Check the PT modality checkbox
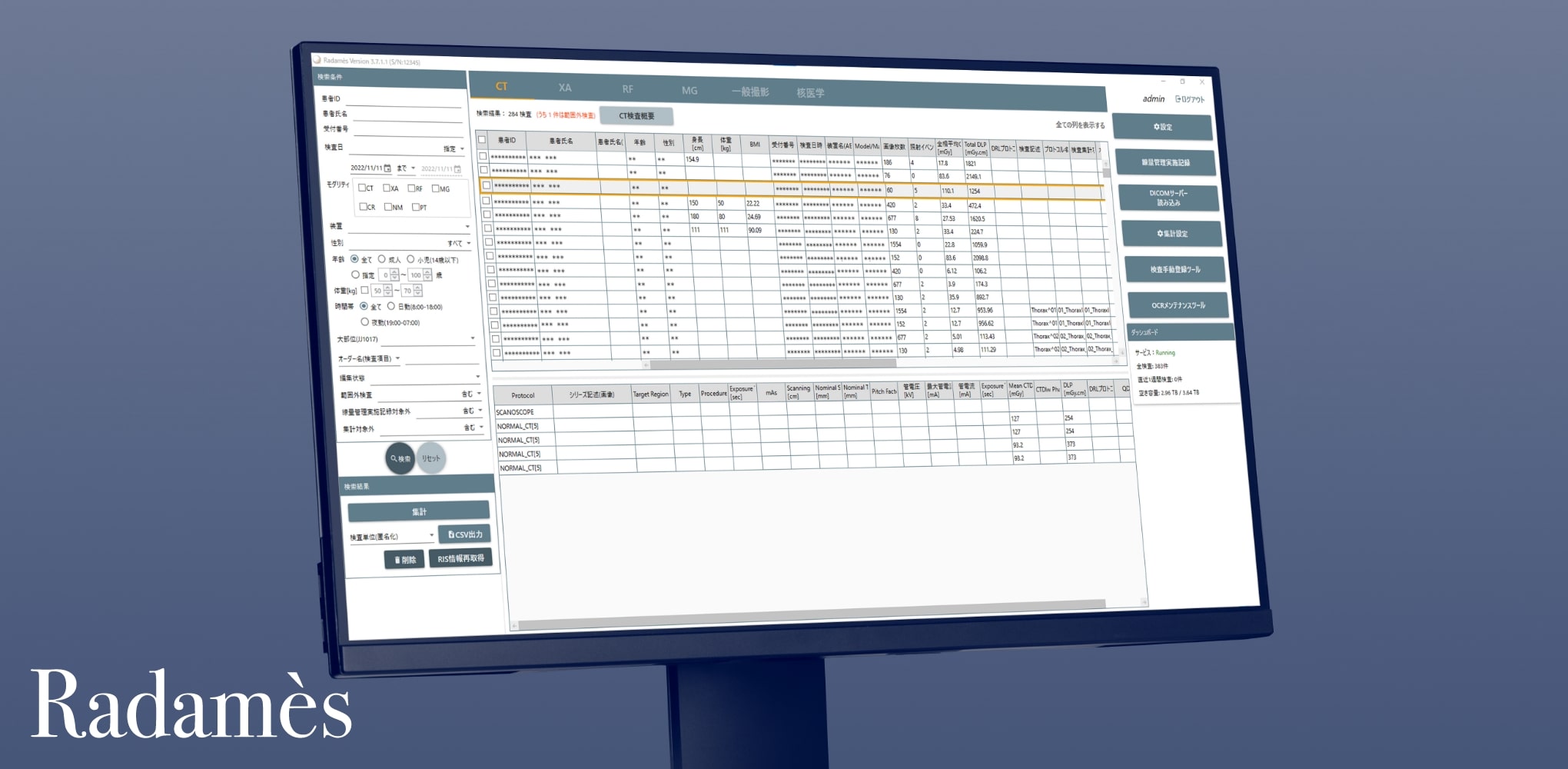This screenshot has width=1568, height=769. click(x=416, y=207)
